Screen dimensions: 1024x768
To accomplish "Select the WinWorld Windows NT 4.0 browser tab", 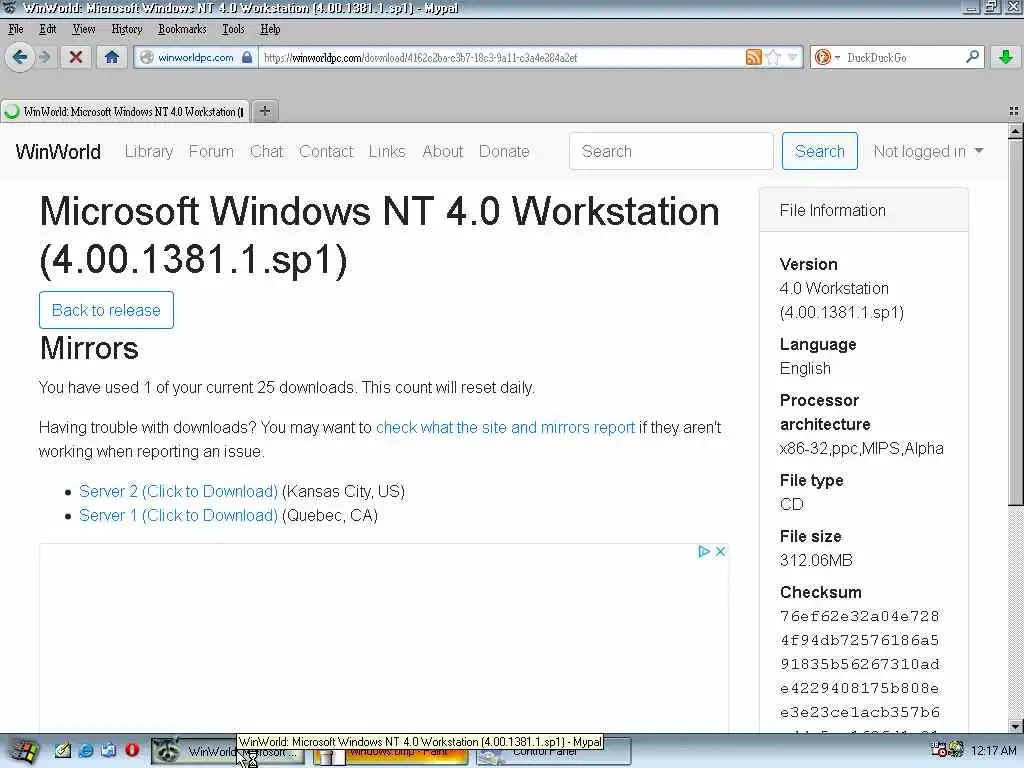I will [x=125, y=112].
